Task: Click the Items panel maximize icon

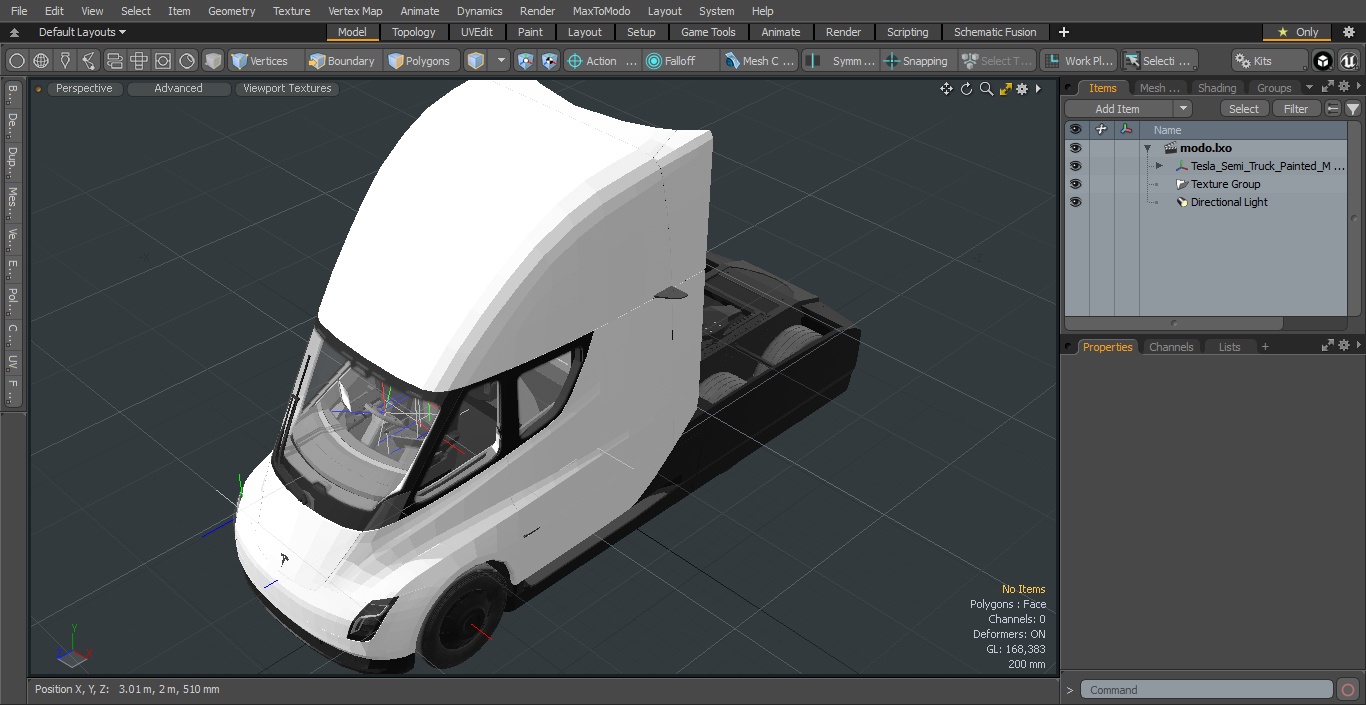Action: point(1329,87)
